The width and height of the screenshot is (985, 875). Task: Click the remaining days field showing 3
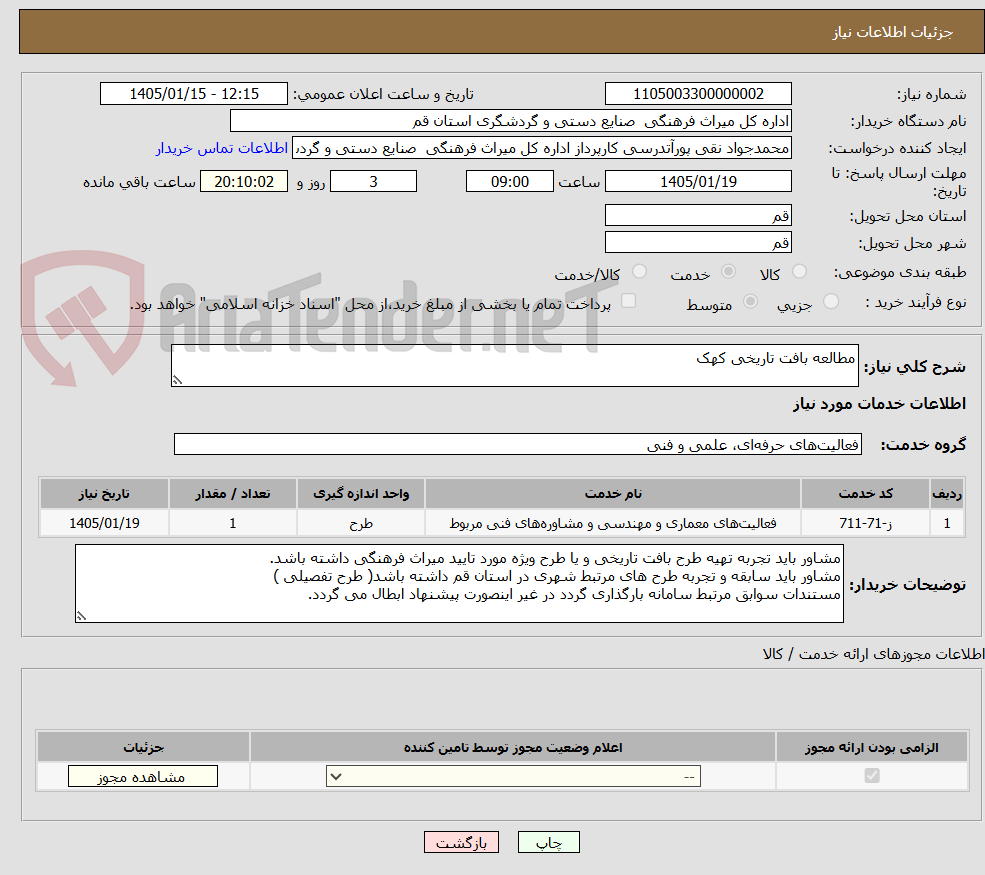coord(373,182)
